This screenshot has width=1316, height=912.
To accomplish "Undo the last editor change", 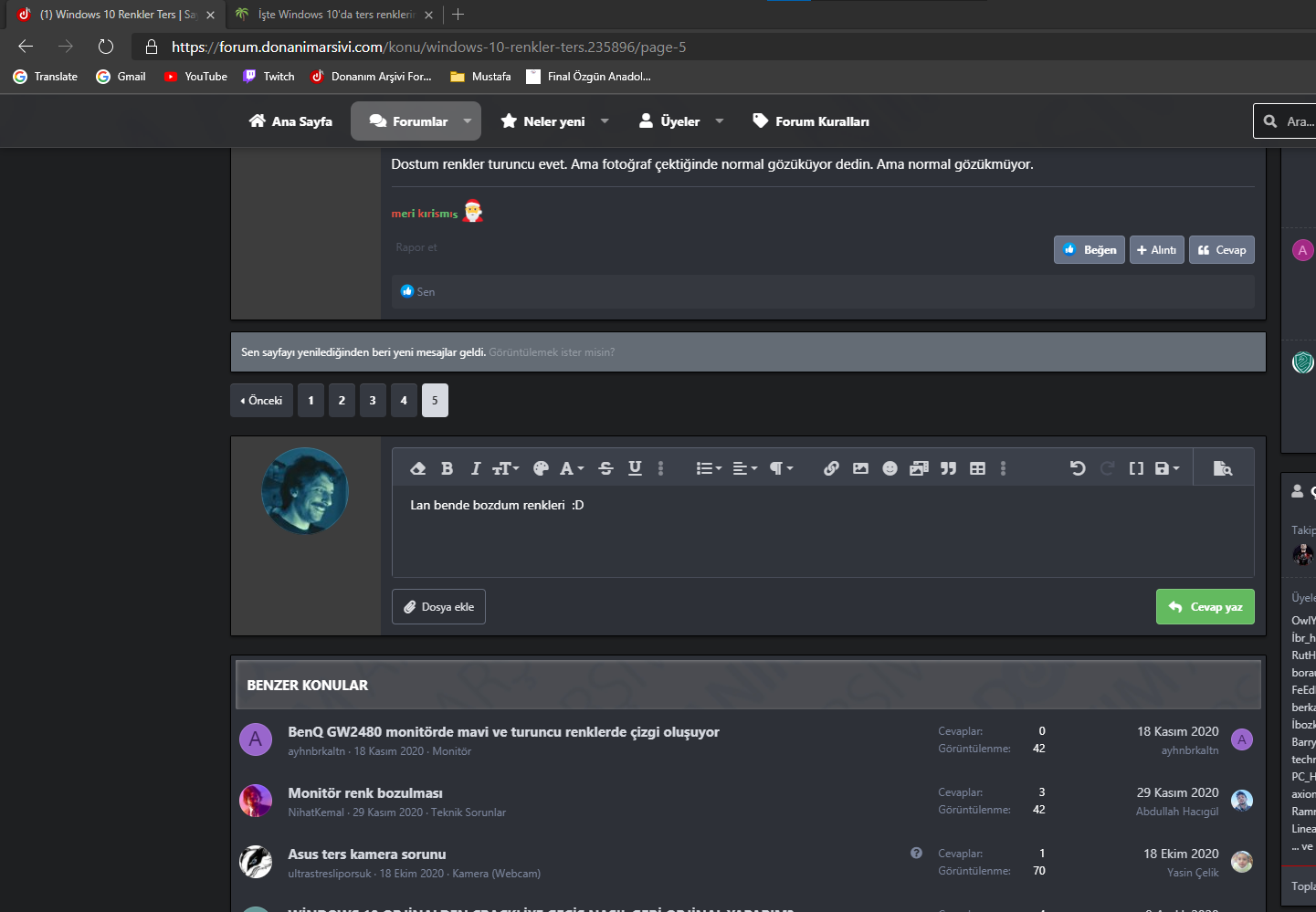I will click(1078, 468).
